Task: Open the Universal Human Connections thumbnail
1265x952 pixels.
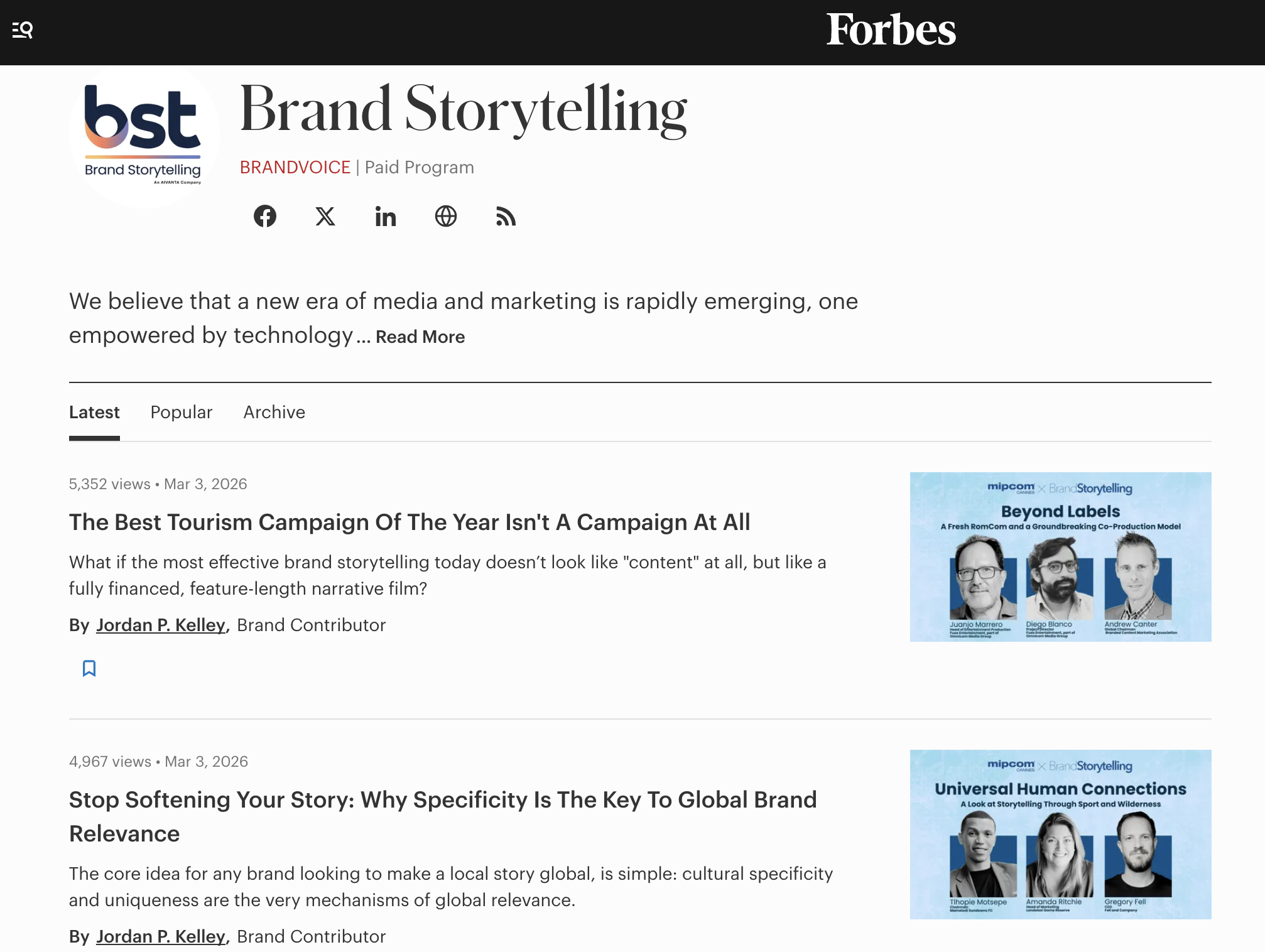Action: 1060,835
